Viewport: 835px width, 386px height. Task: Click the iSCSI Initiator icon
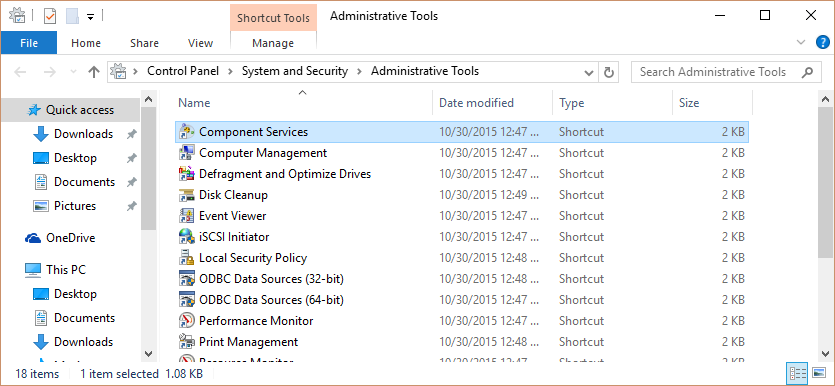pos(186,237)
